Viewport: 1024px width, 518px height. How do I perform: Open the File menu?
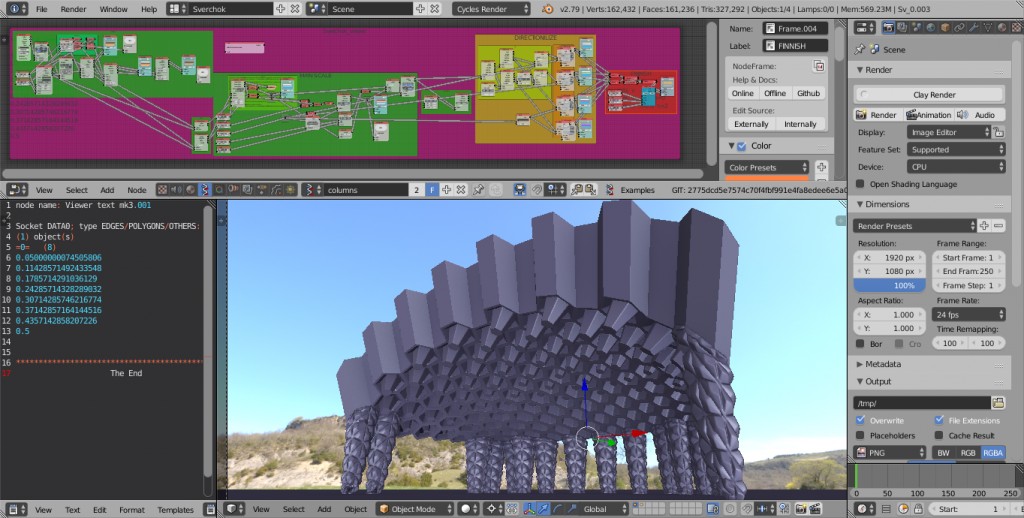click(41, 9)
